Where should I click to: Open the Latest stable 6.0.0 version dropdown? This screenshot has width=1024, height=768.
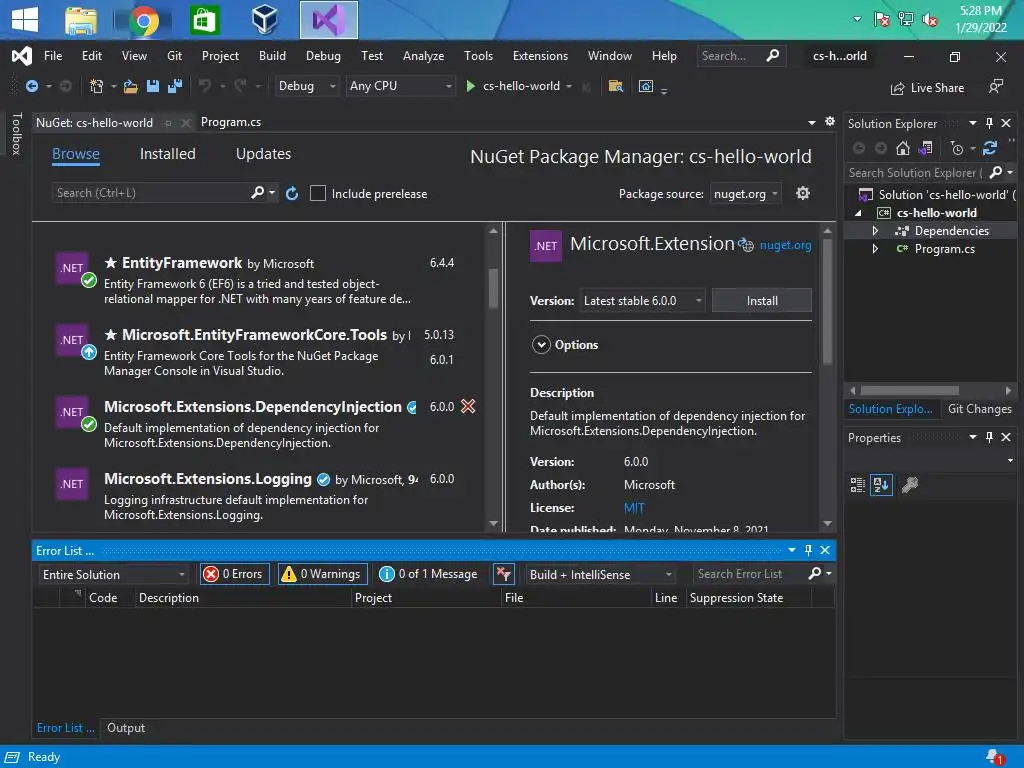click(x=643, y=300)
